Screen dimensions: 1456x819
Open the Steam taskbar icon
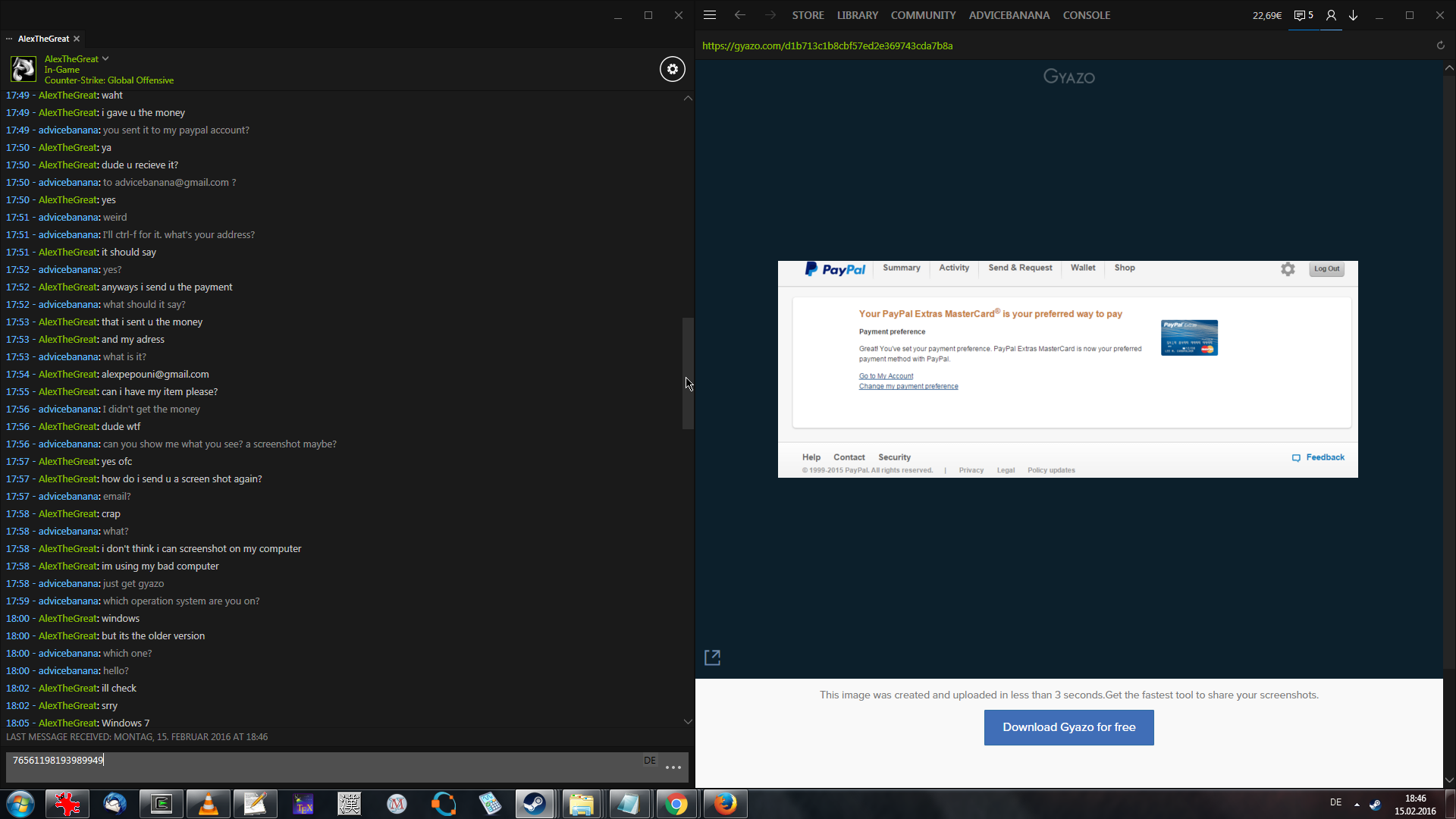point(535,804)
